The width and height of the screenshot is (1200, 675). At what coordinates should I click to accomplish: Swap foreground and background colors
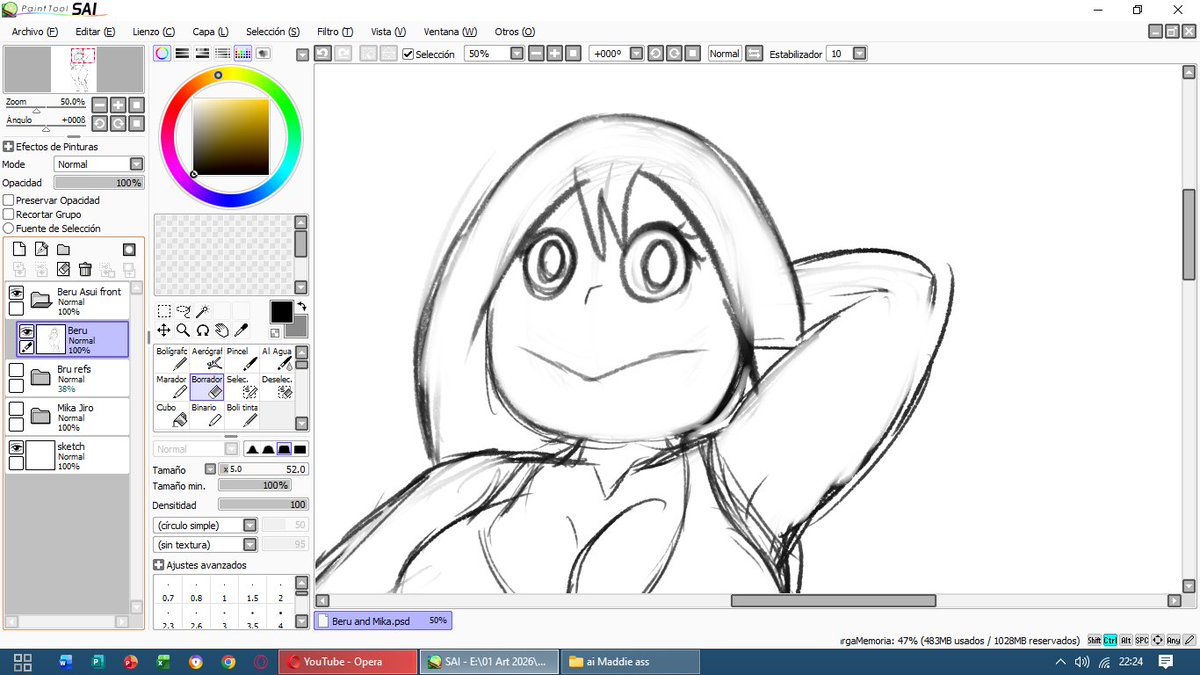[x=301, y=306]
